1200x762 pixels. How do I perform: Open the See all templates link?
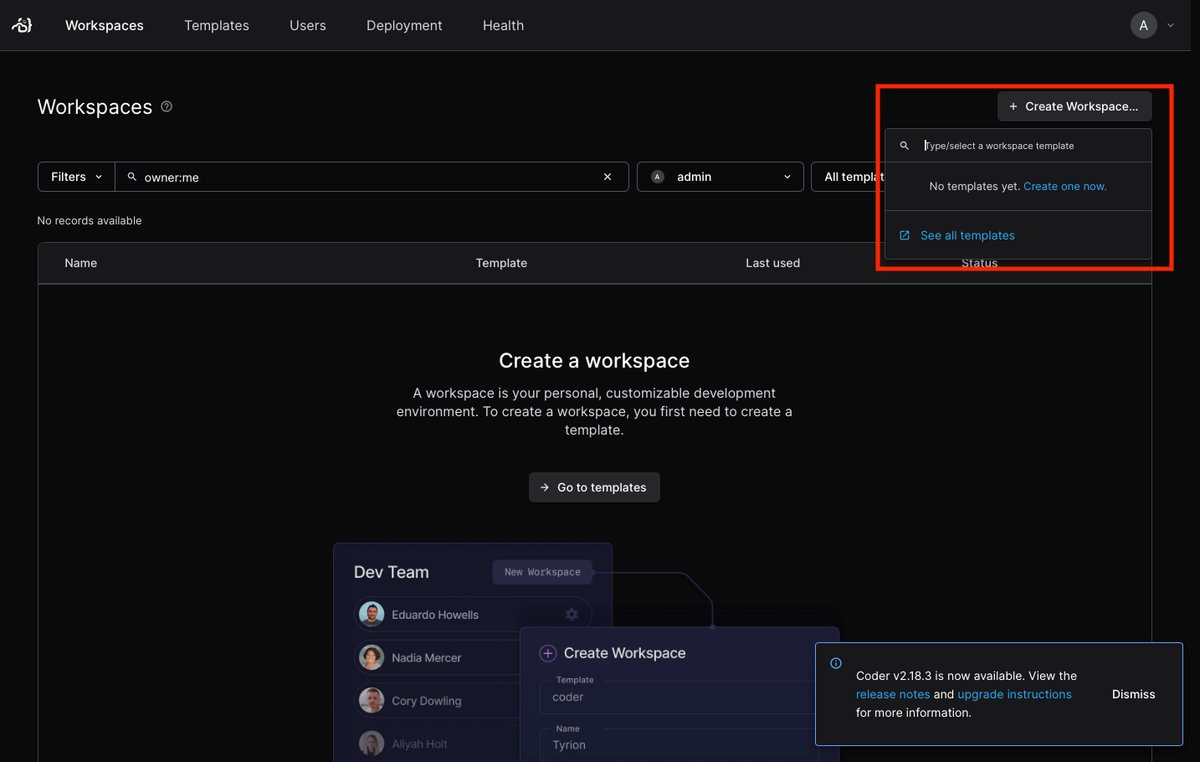[x=967, y=235]
